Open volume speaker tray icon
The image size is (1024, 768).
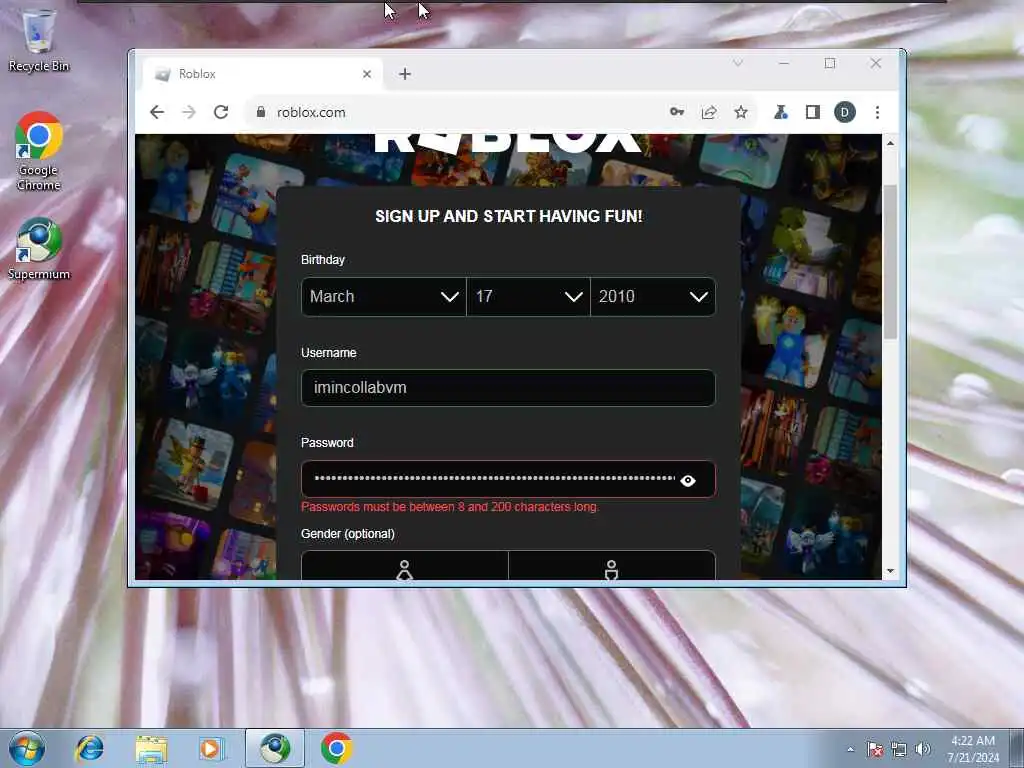point(923,749)
